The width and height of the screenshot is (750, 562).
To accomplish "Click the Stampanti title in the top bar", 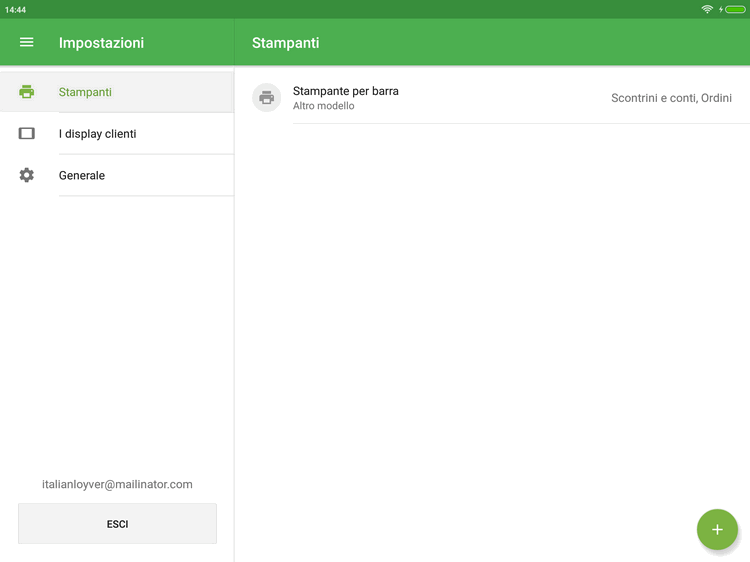I will tap(285, 43).
